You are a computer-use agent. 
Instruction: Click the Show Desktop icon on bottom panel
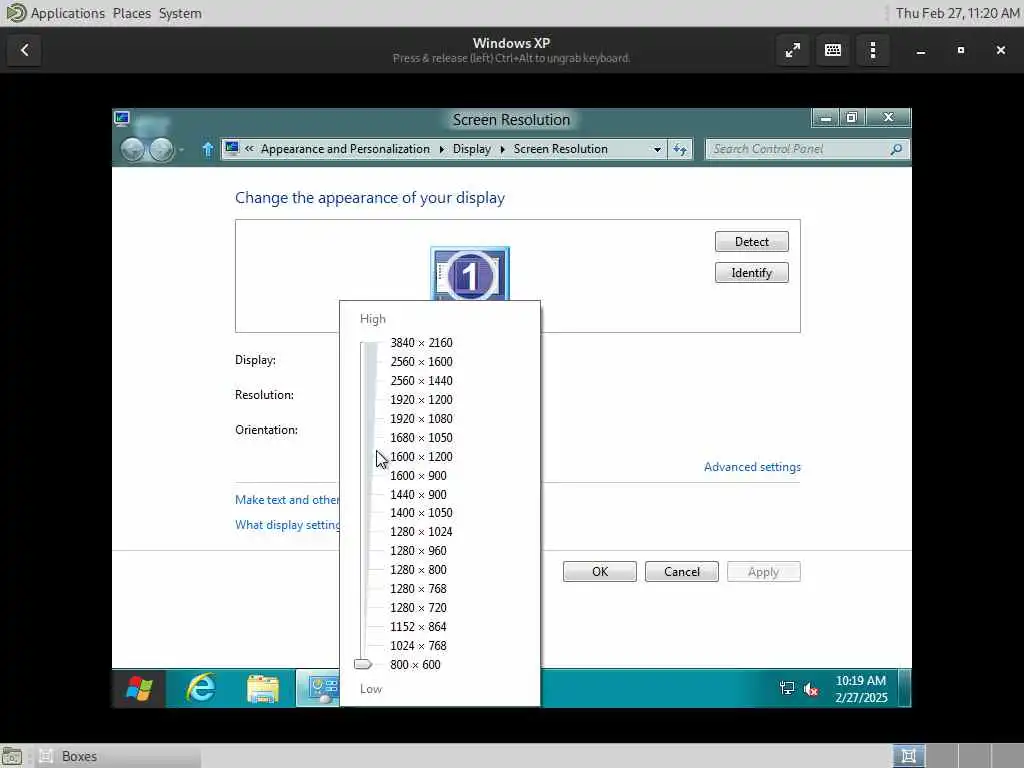pyautogui.click(x=12, y=756)
